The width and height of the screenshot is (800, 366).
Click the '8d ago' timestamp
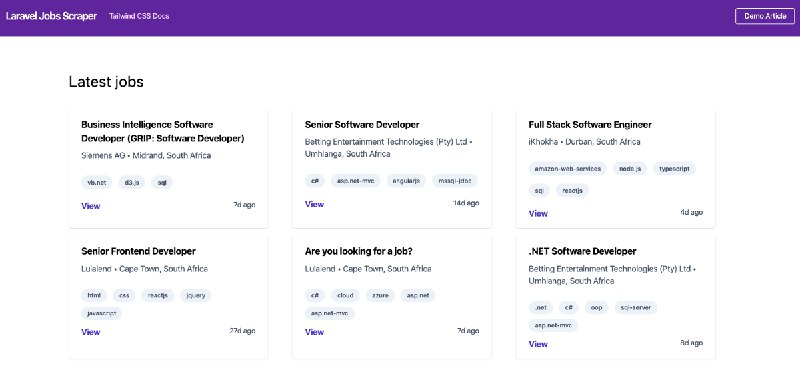click(x=691, y=344)
